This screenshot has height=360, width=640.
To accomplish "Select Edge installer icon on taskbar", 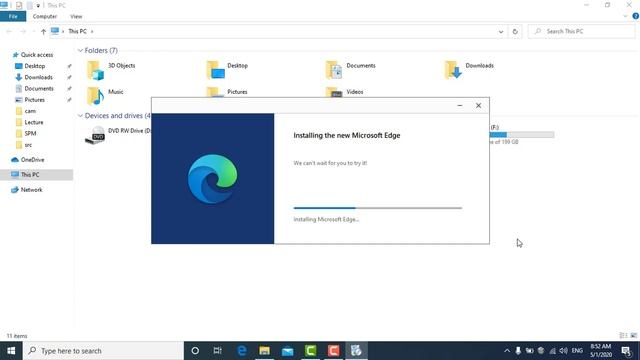I will click(356, 351).
